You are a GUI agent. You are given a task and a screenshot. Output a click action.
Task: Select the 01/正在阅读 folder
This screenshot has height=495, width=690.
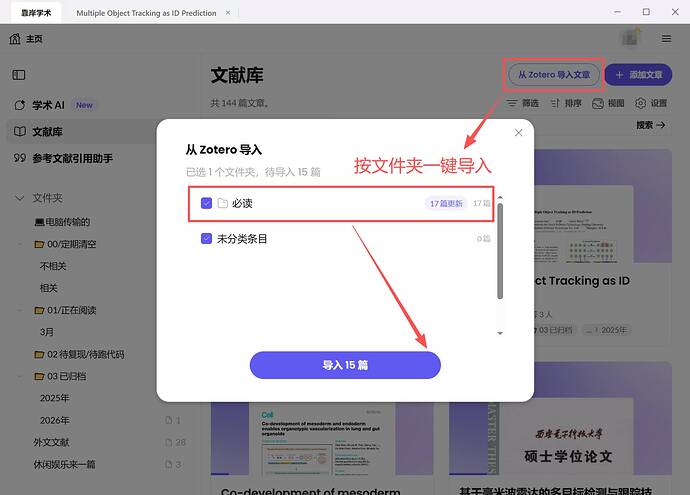click(x=66, y=310)
